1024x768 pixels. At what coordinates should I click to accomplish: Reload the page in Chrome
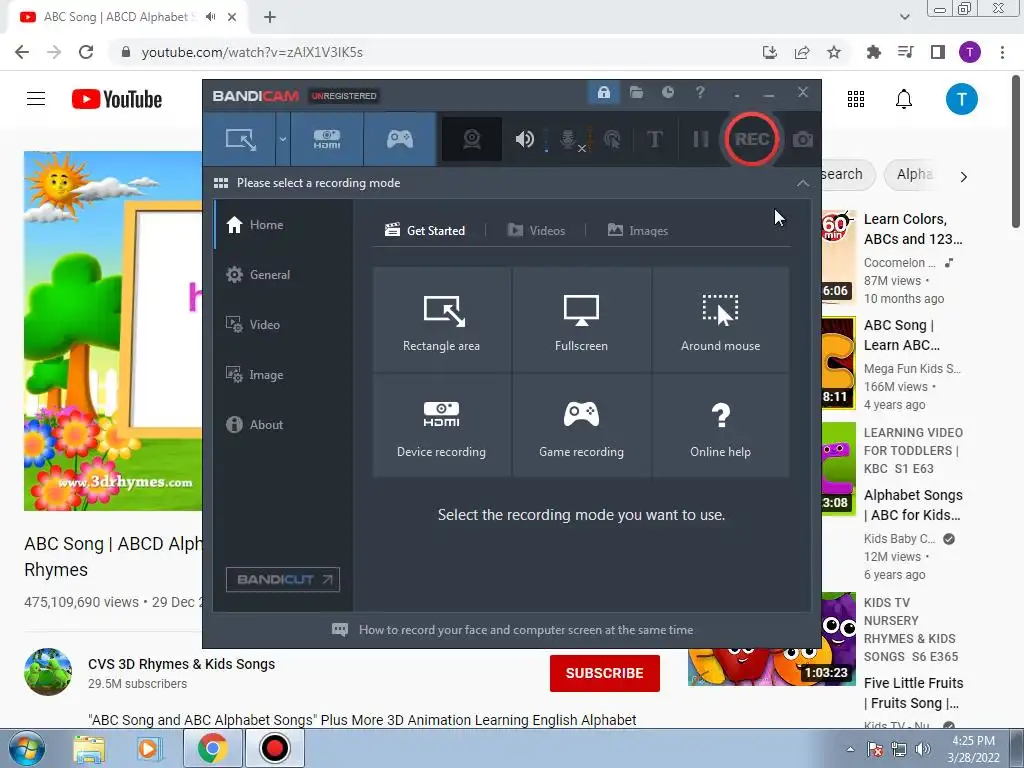pos(86,52)
